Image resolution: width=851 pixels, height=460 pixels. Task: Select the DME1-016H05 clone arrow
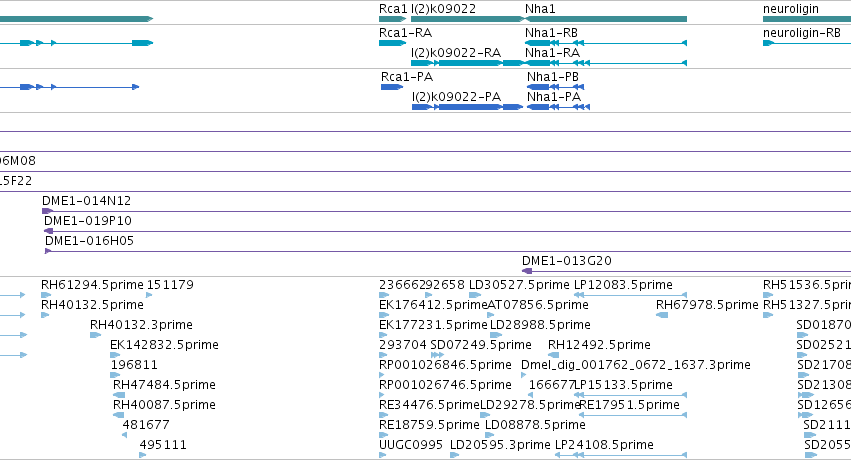click(x=48, y=251)
